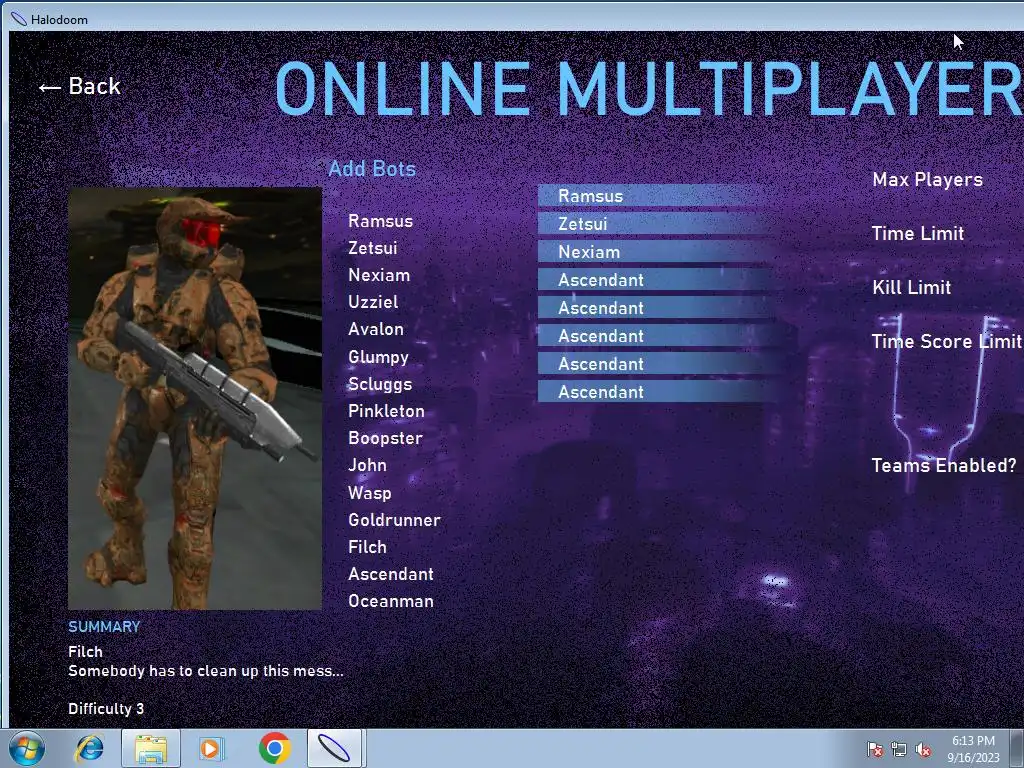
Task: Open the clock showing 6:13 PM
Action: pos(973,749)
